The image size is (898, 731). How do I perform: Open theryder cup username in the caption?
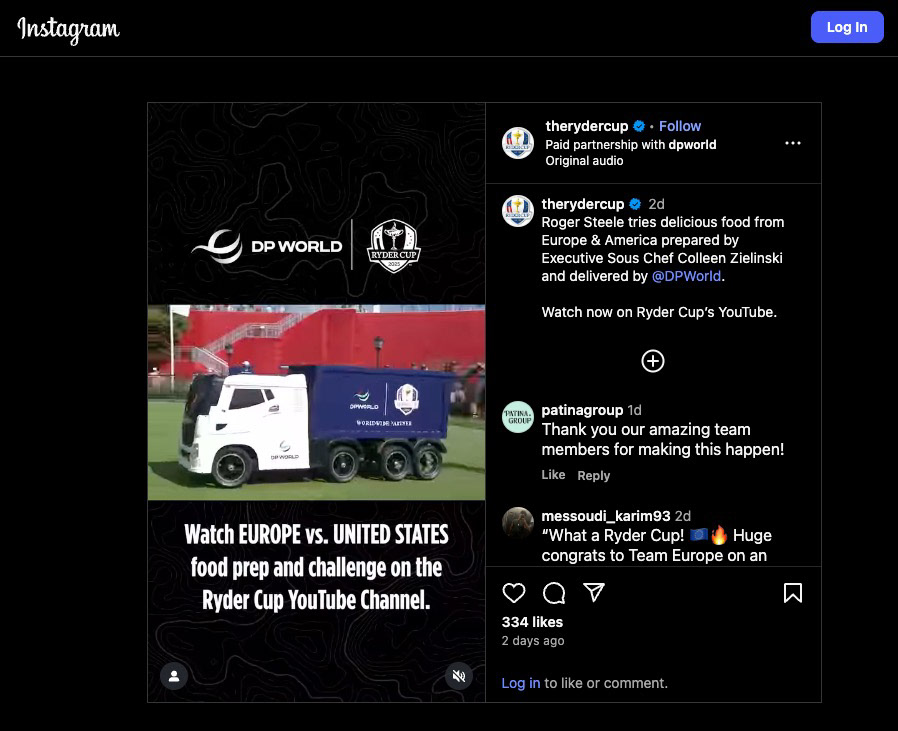(x=582, y=204)
